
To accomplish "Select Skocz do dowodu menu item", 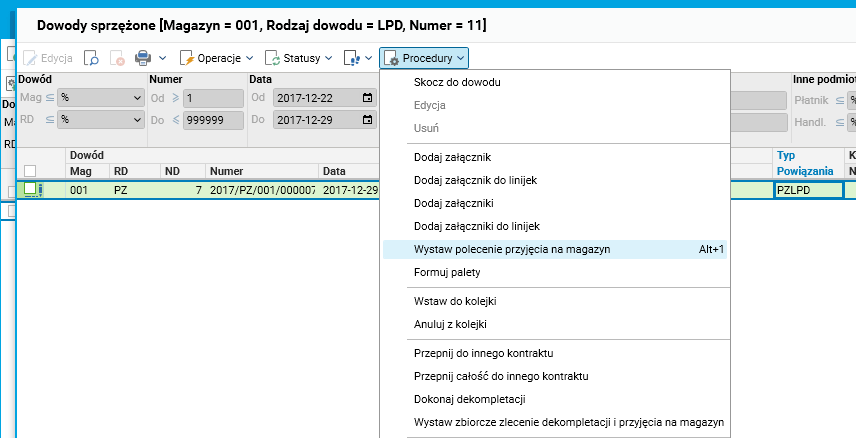I will (555, 82).
